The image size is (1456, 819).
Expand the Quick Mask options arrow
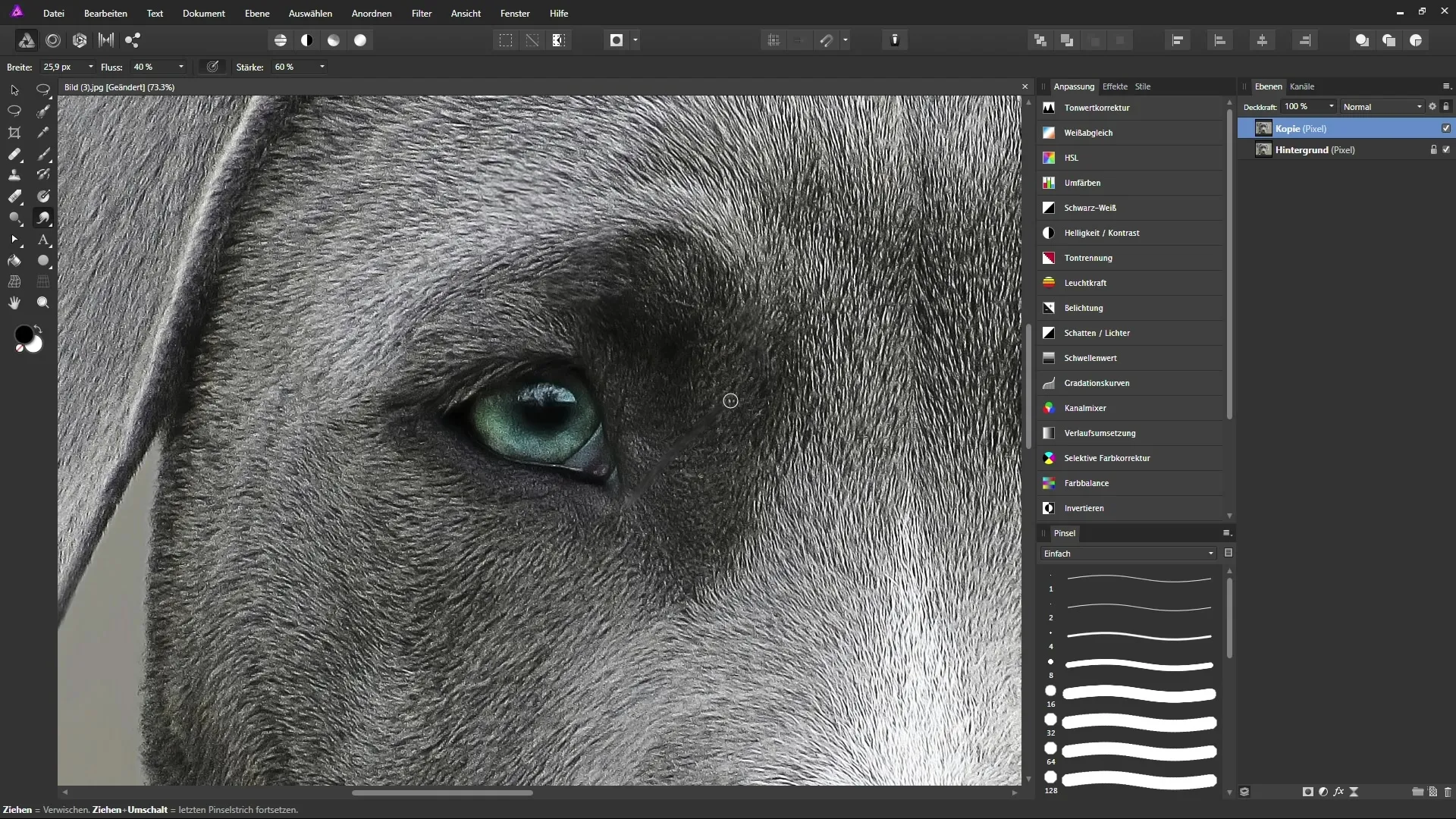pyautogui.click(x=635, y=40)
